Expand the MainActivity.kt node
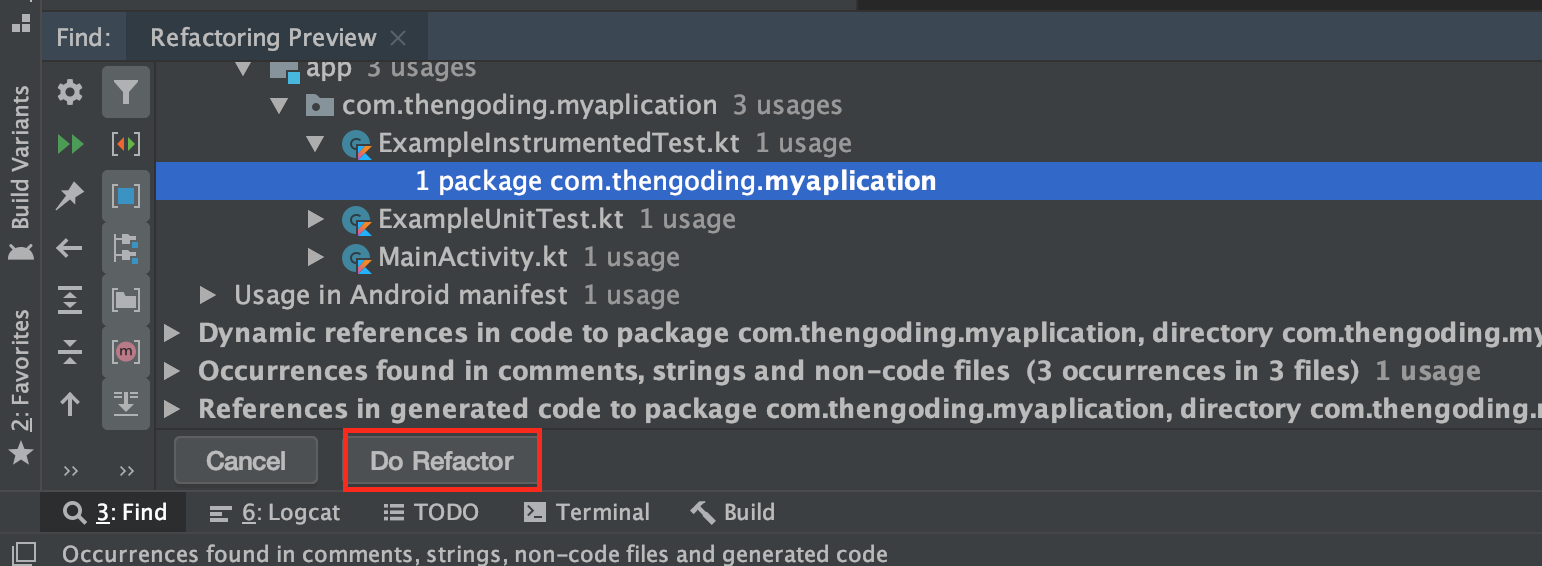The height and width of the screenshot is (566, 1542). 316,257
